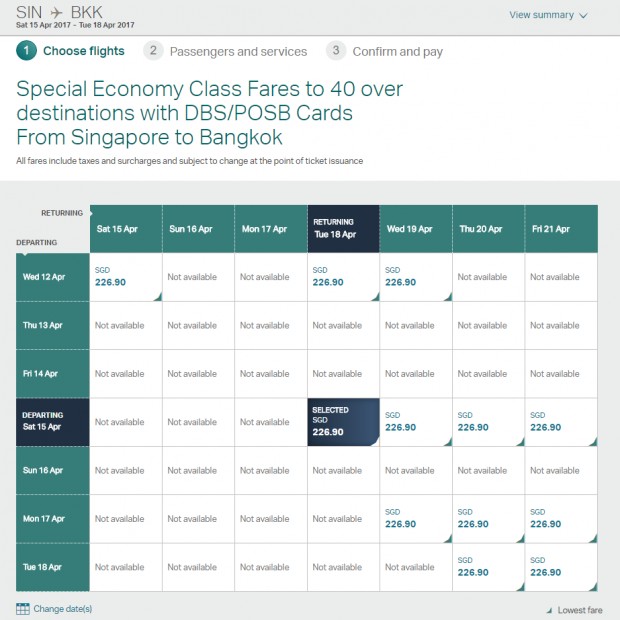Pick Mon 17 Apr departing, Thu 20 Apr returning fare
The height and width of the screenshot is (620, 620).
pos(489,519)
